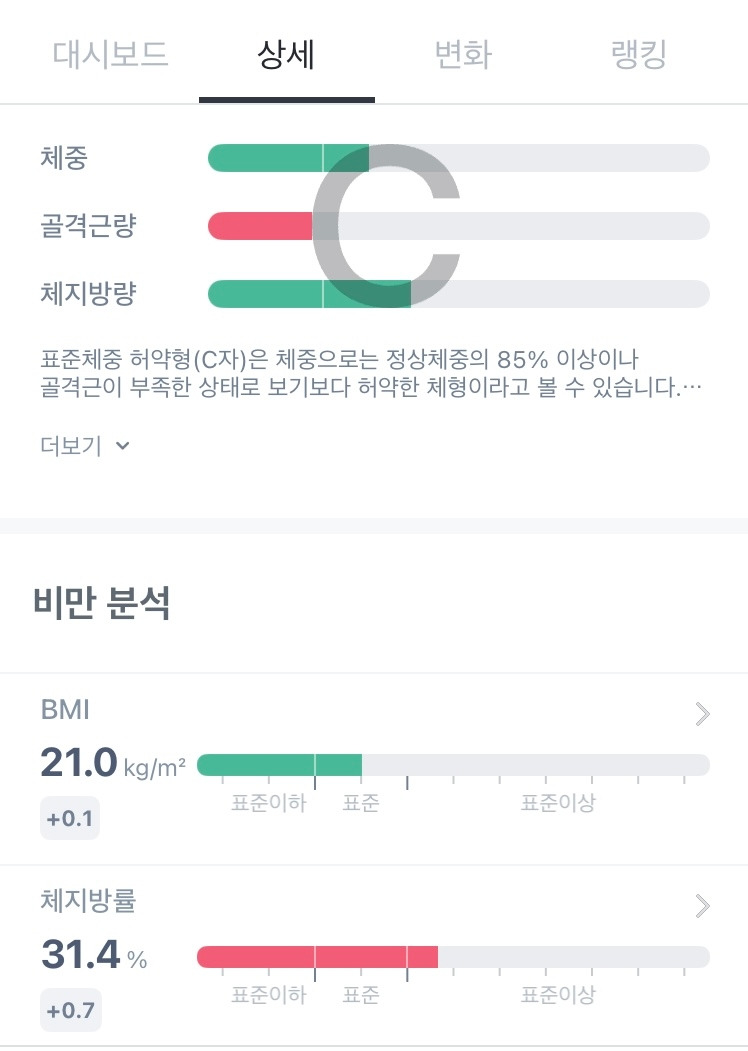Tap the 비만 분석 section heading
Screen dimensions: 748x1051
coord(101,604)
